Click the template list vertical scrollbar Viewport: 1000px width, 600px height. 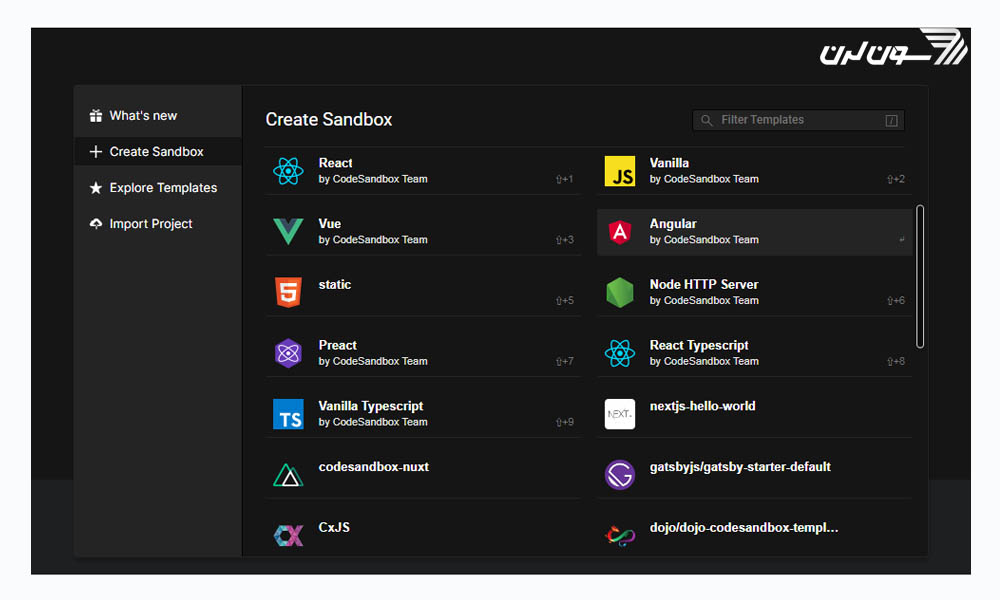click(x=920, y=277)
